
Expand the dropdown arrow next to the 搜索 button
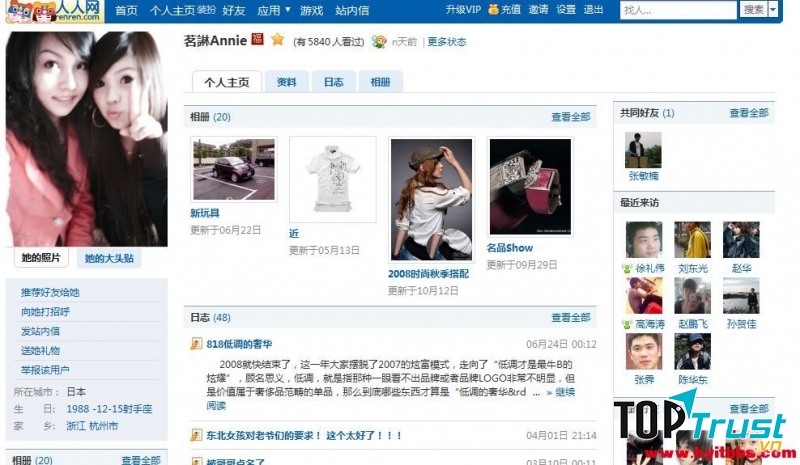pyautogui.click(x=773, y=10)
